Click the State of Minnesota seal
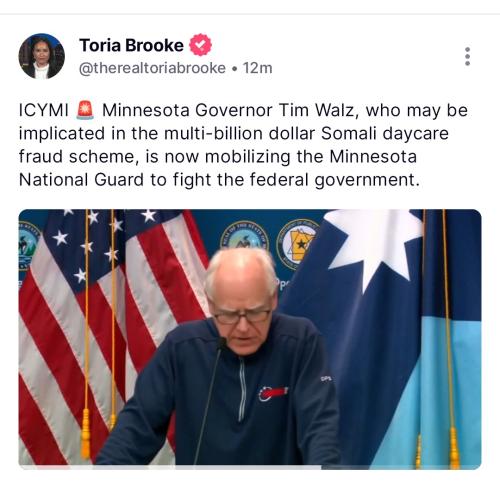 245,237
